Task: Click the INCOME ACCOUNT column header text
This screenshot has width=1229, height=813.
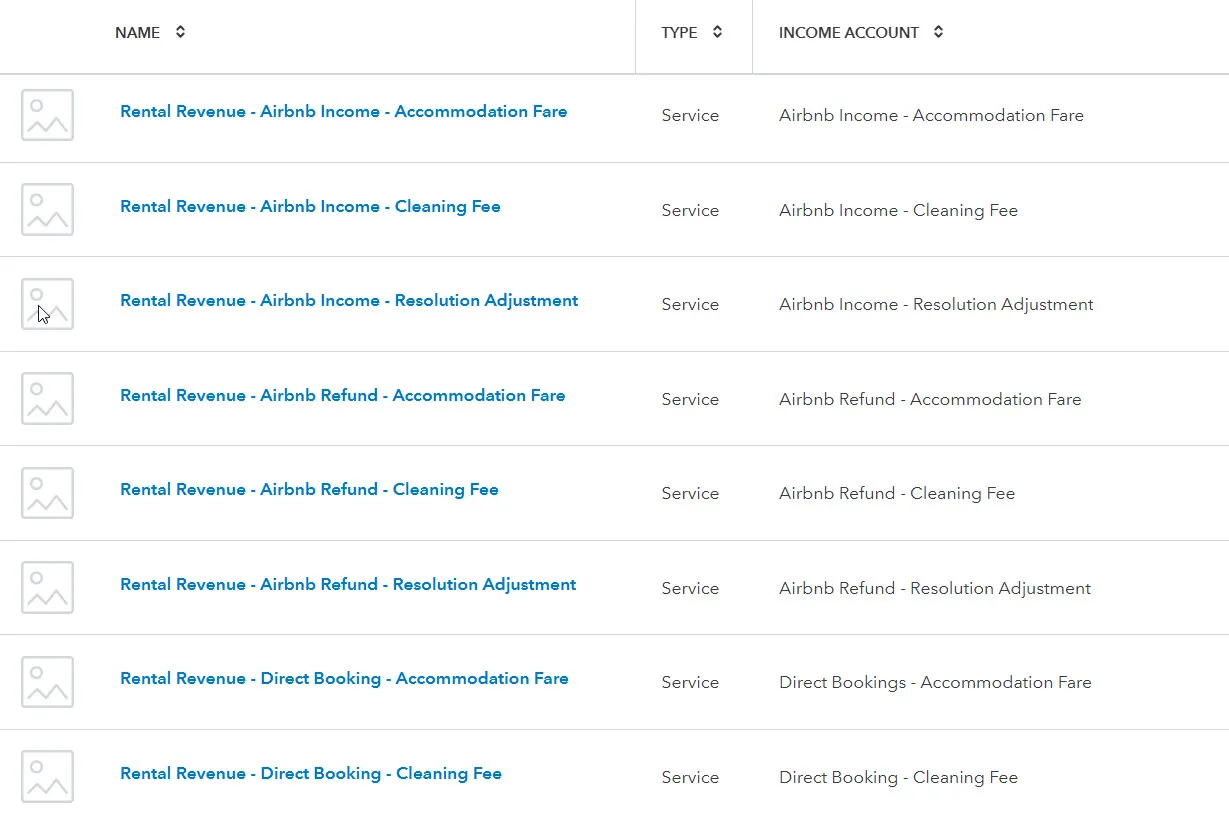Action: (848, 33)
